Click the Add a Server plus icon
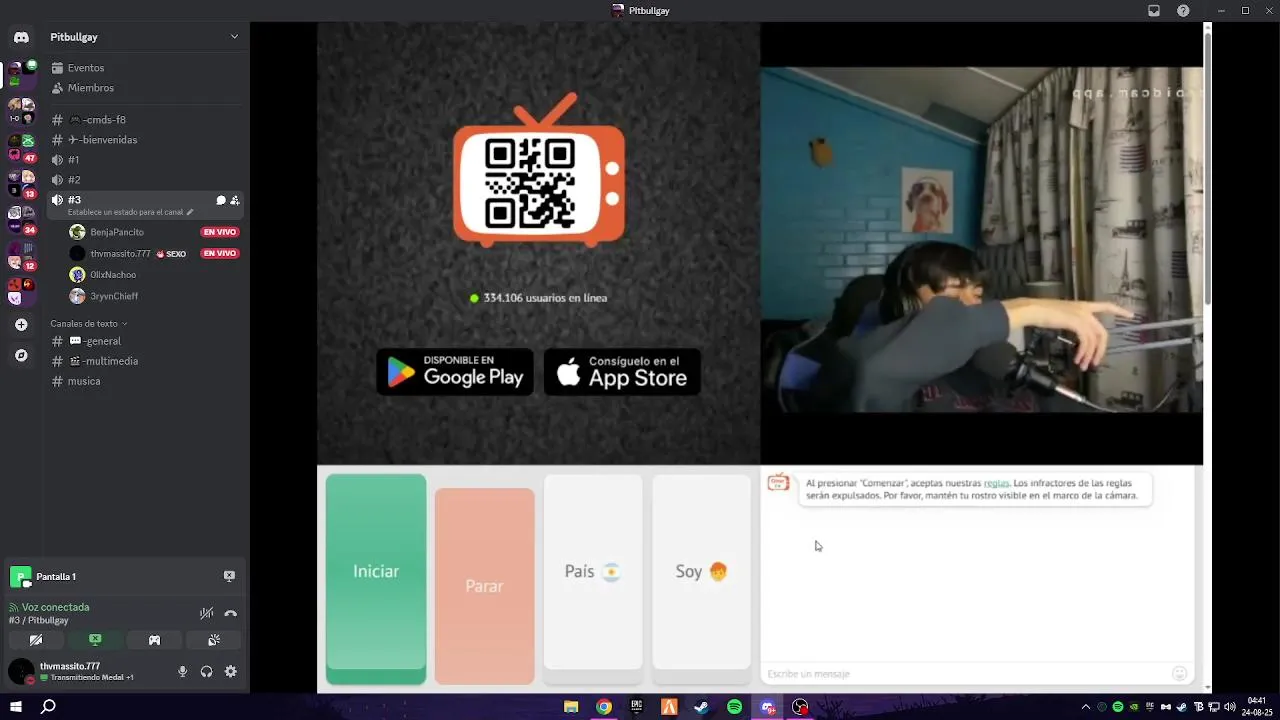The height and width of the screenshot is (720, 1280). coord(21,325)
